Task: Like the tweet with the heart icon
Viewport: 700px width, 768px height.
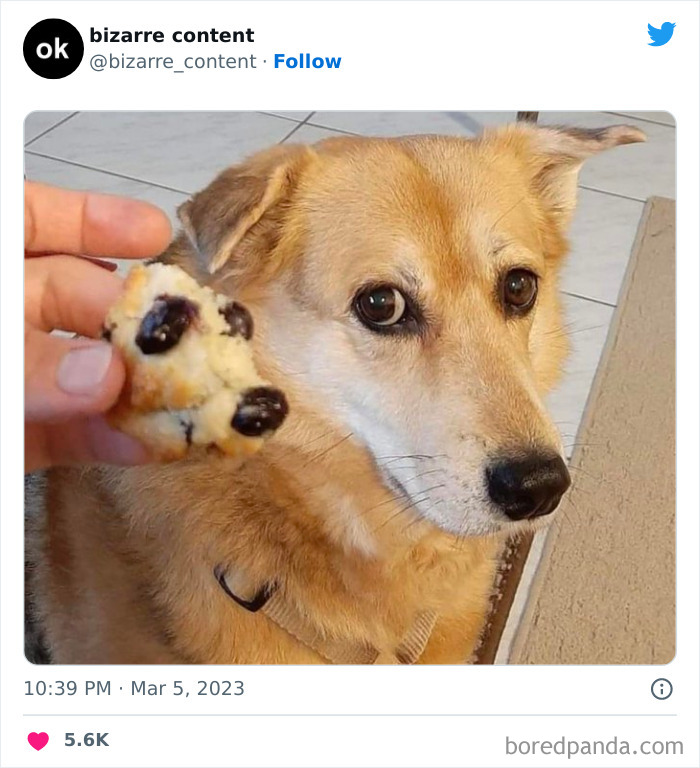Action: click(x=38, y=741)
